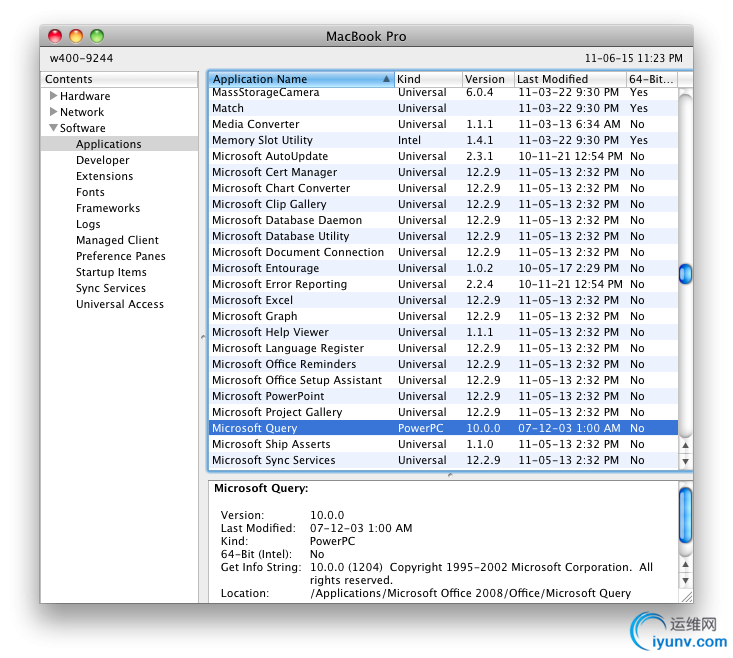Image resolution: width=733 pixels, height=658 pixels.
Task: Zoom the window with the green button
Action: click(x=97, y=36)
